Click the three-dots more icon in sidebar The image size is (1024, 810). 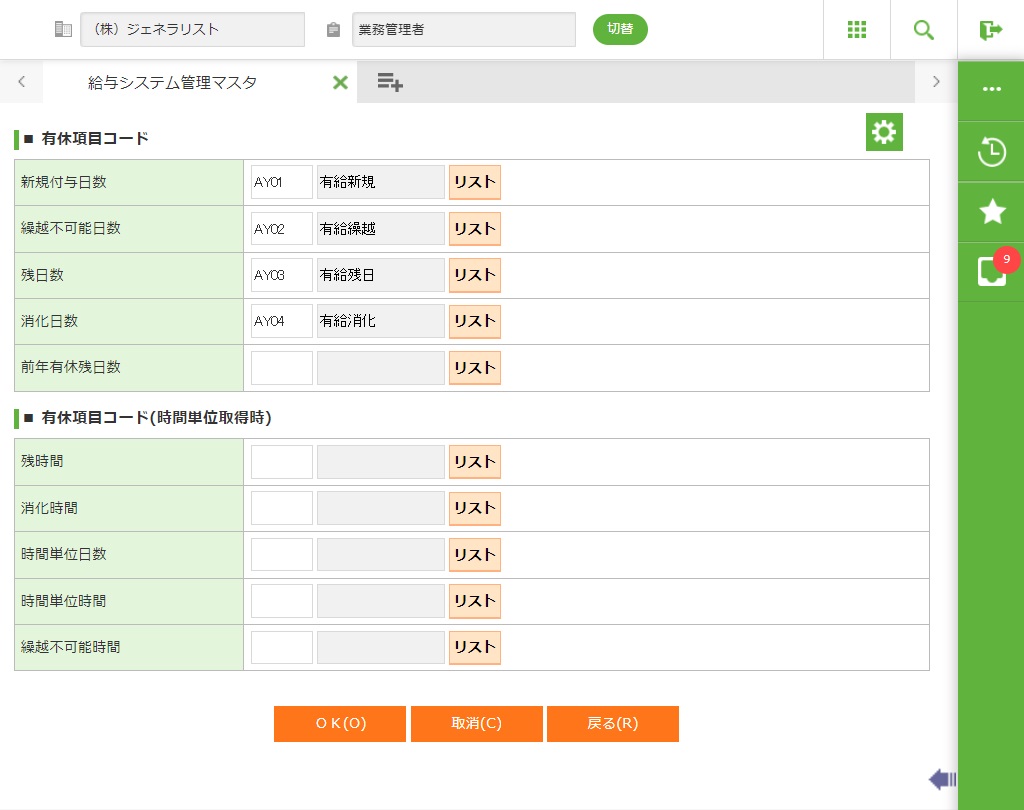[991, 89]
